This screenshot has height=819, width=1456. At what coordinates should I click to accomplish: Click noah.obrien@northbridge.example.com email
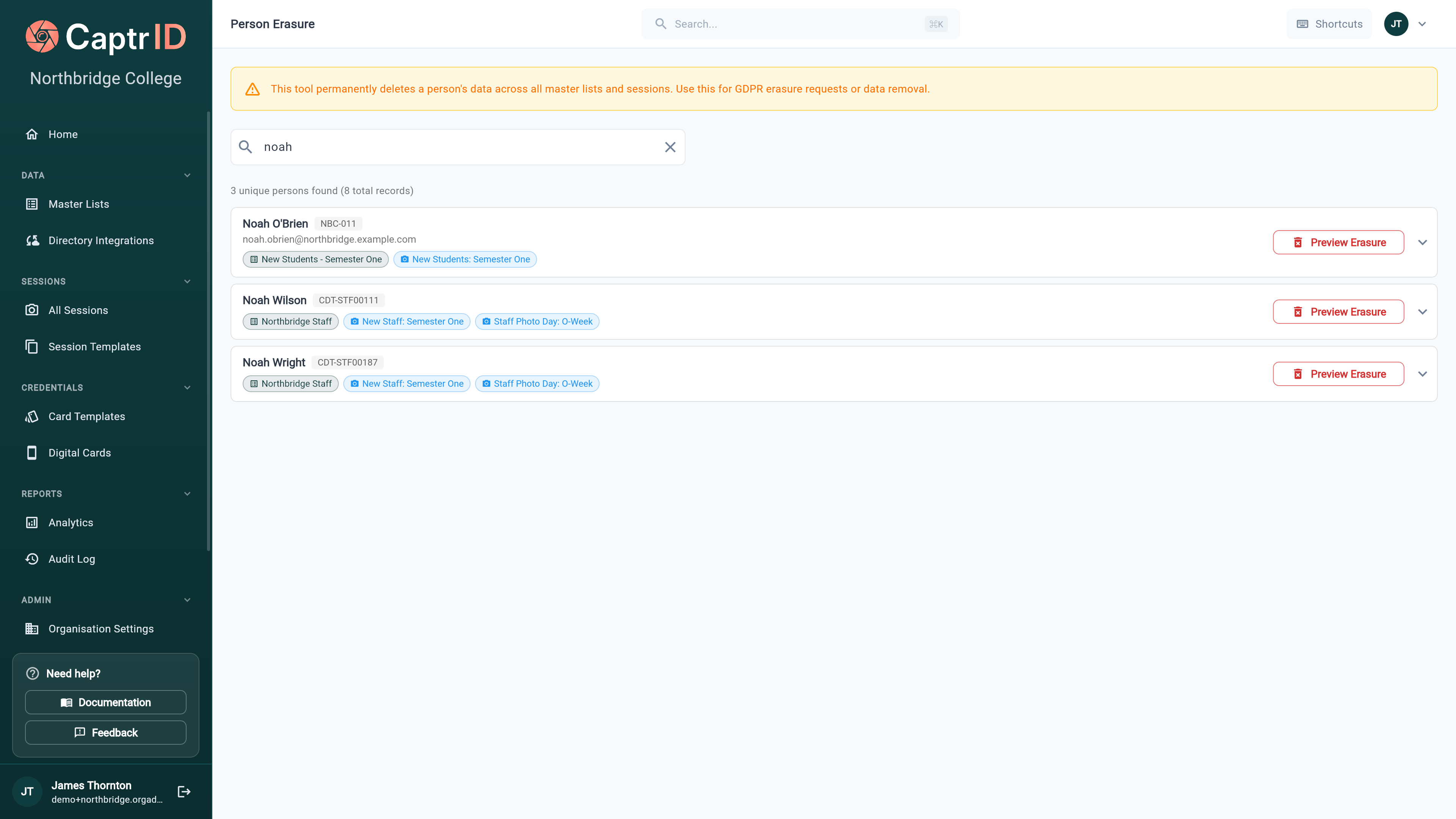[x=329, y=239]
